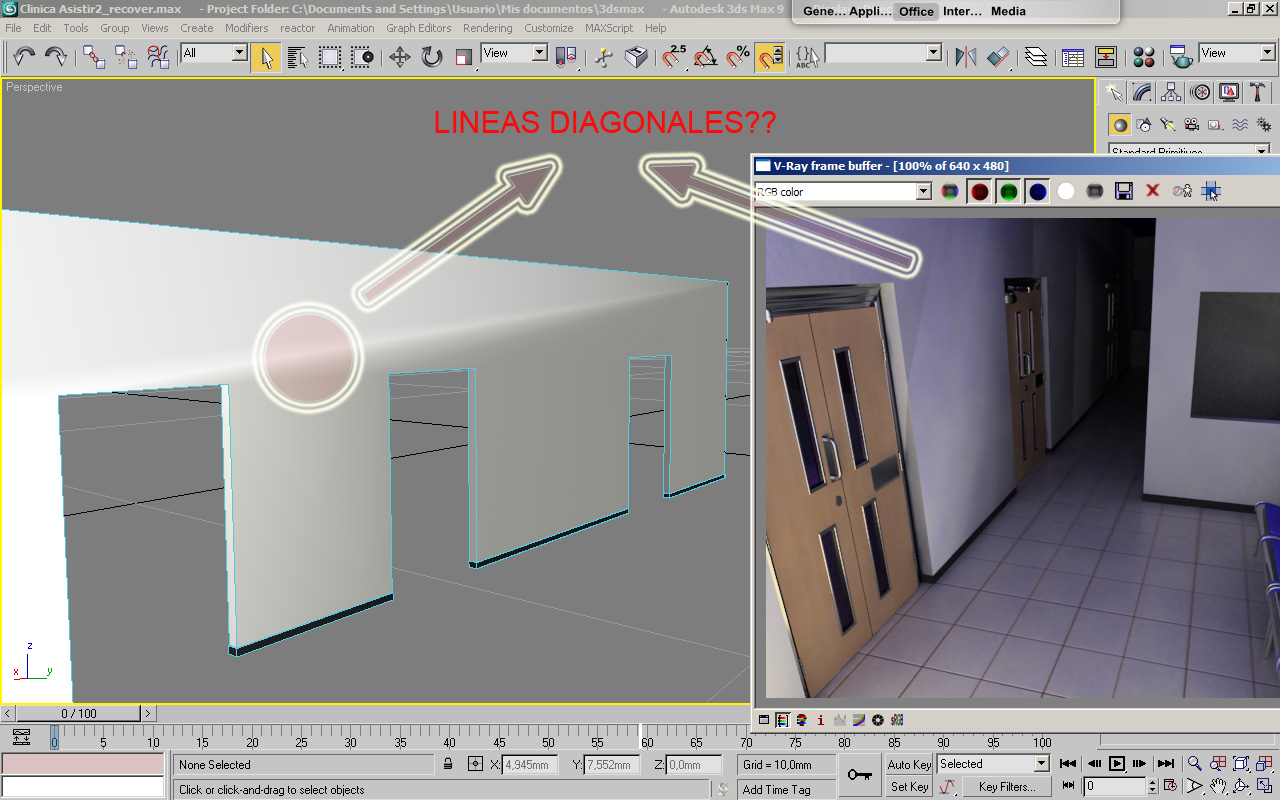Switch to the Office tab in top bar
This screenshot has width=1280, height=800.
click(916, 12)
